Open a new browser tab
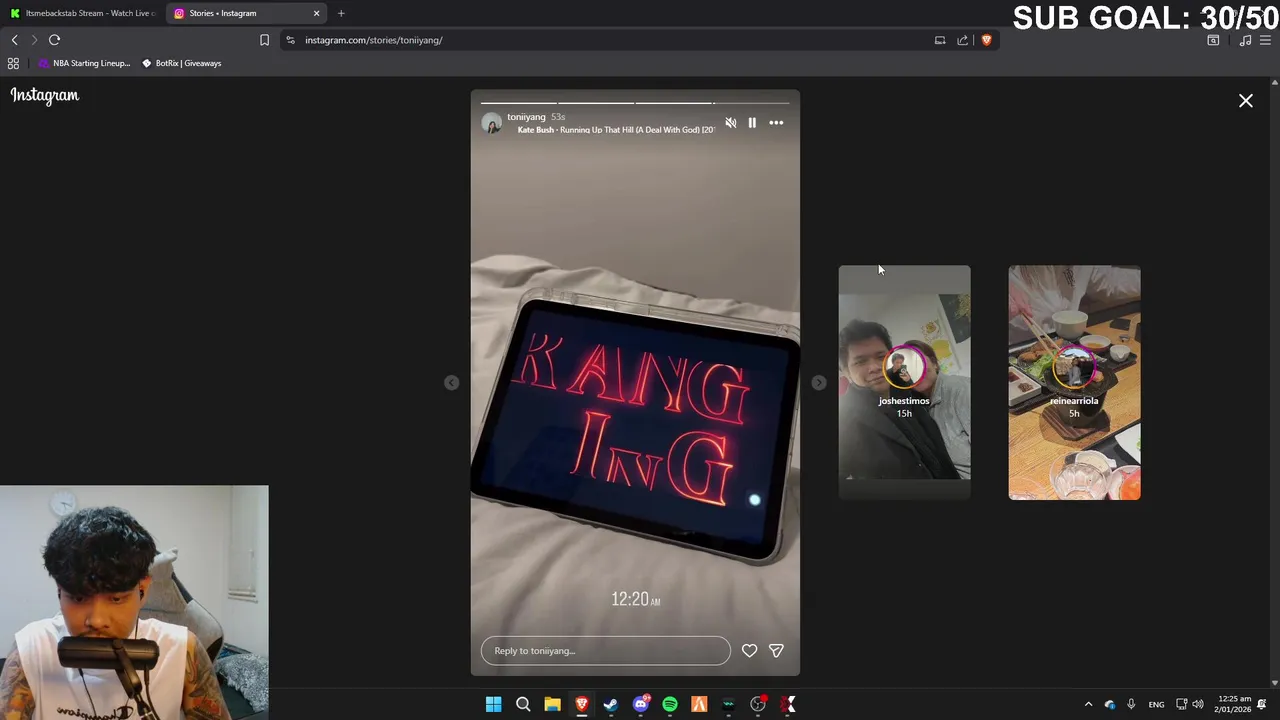The height and width of the screenshot is (720, 1280). pos(341,13)
